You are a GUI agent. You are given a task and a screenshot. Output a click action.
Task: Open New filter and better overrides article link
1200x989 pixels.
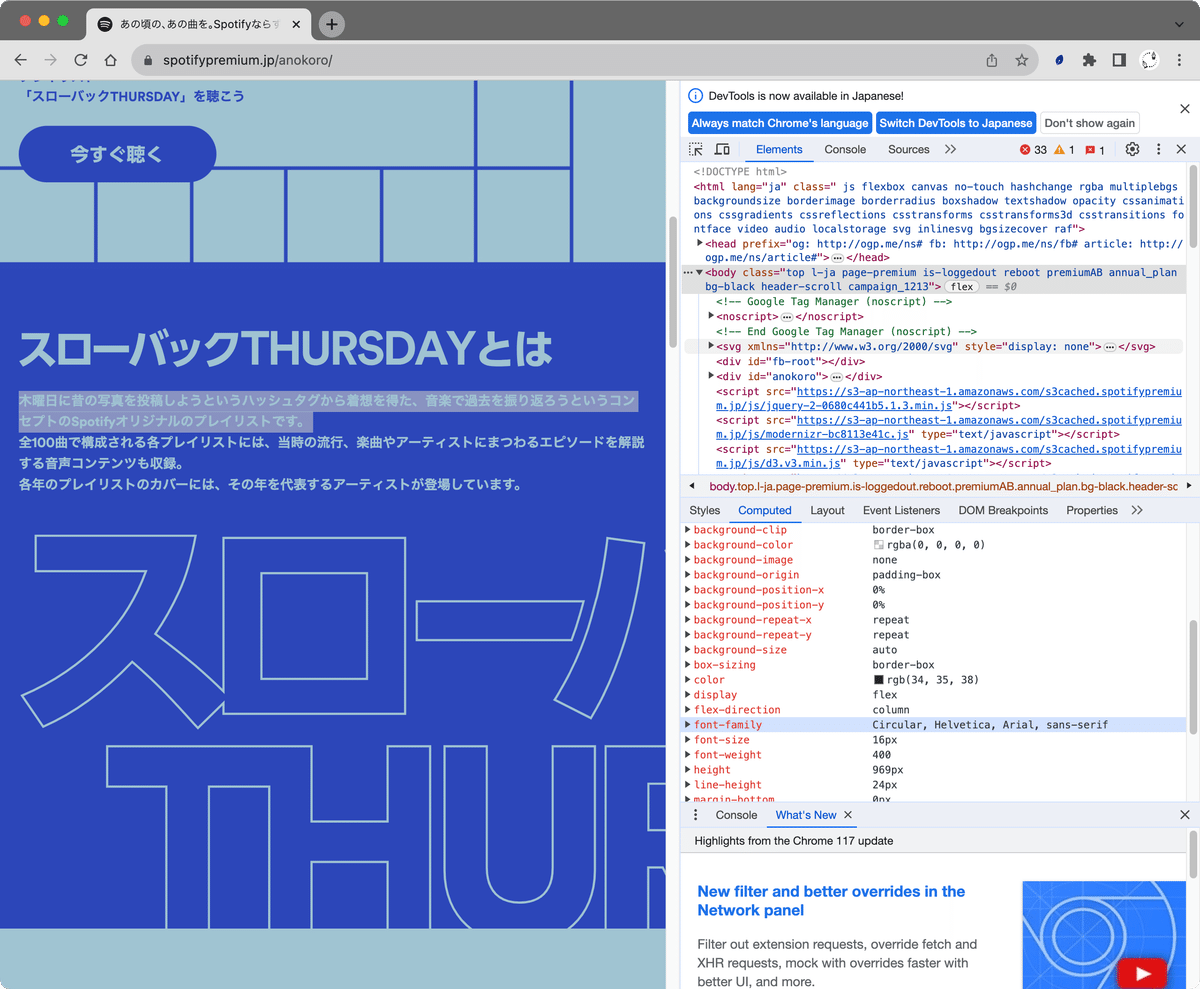(832, 901)
